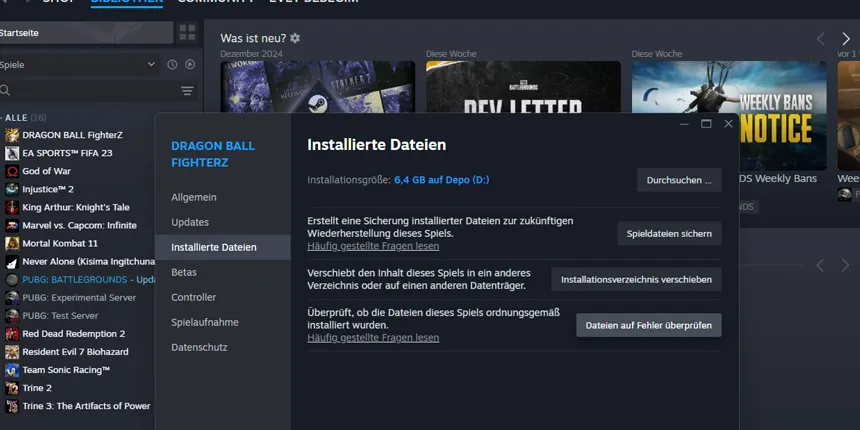Open the Spiele category dropdown
The height and width of the screenshot is (430, 860).
pyautogui.click(x=80, y=65)
